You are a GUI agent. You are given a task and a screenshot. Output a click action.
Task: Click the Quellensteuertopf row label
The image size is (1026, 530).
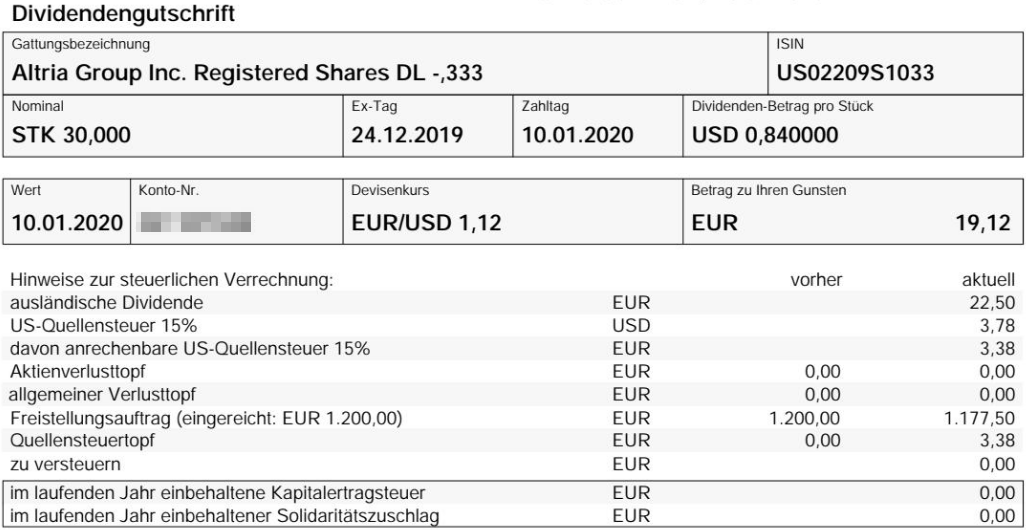pos(82,440)
